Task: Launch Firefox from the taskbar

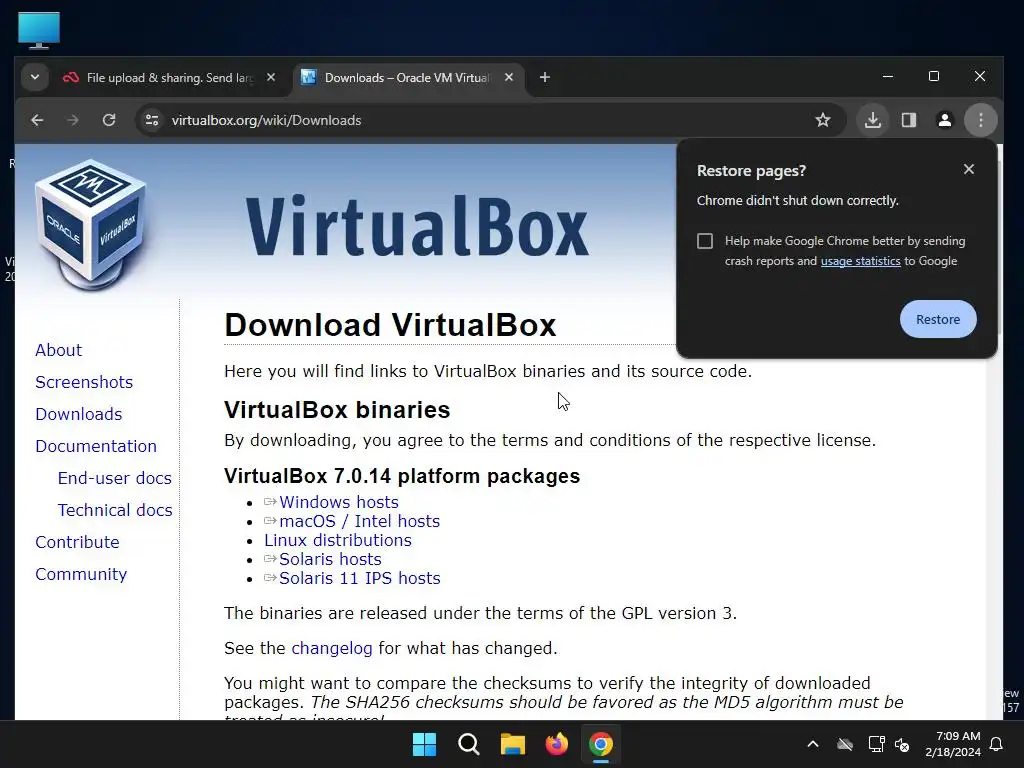Action: point(556,744)
